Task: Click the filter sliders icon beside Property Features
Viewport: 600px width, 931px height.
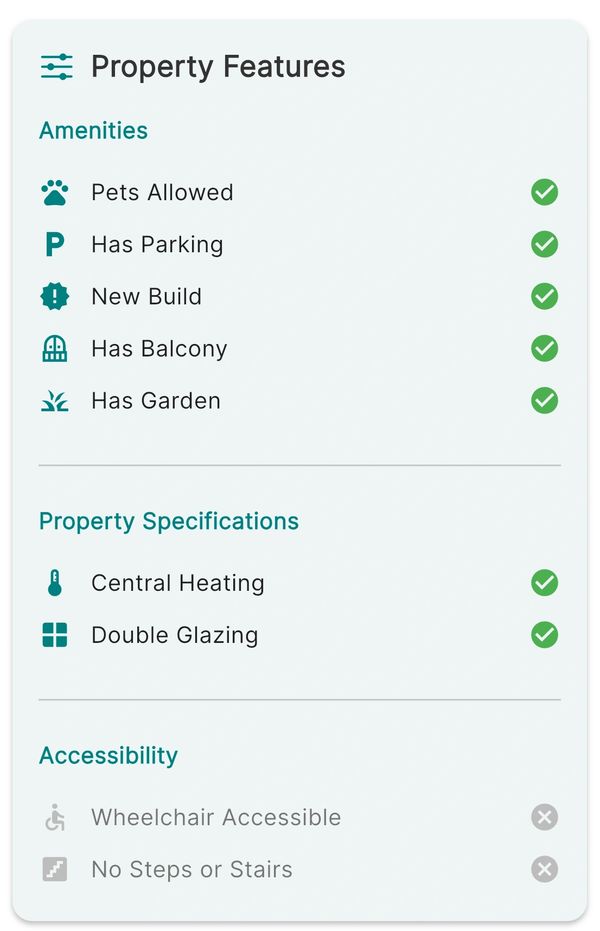Action: 57,67
